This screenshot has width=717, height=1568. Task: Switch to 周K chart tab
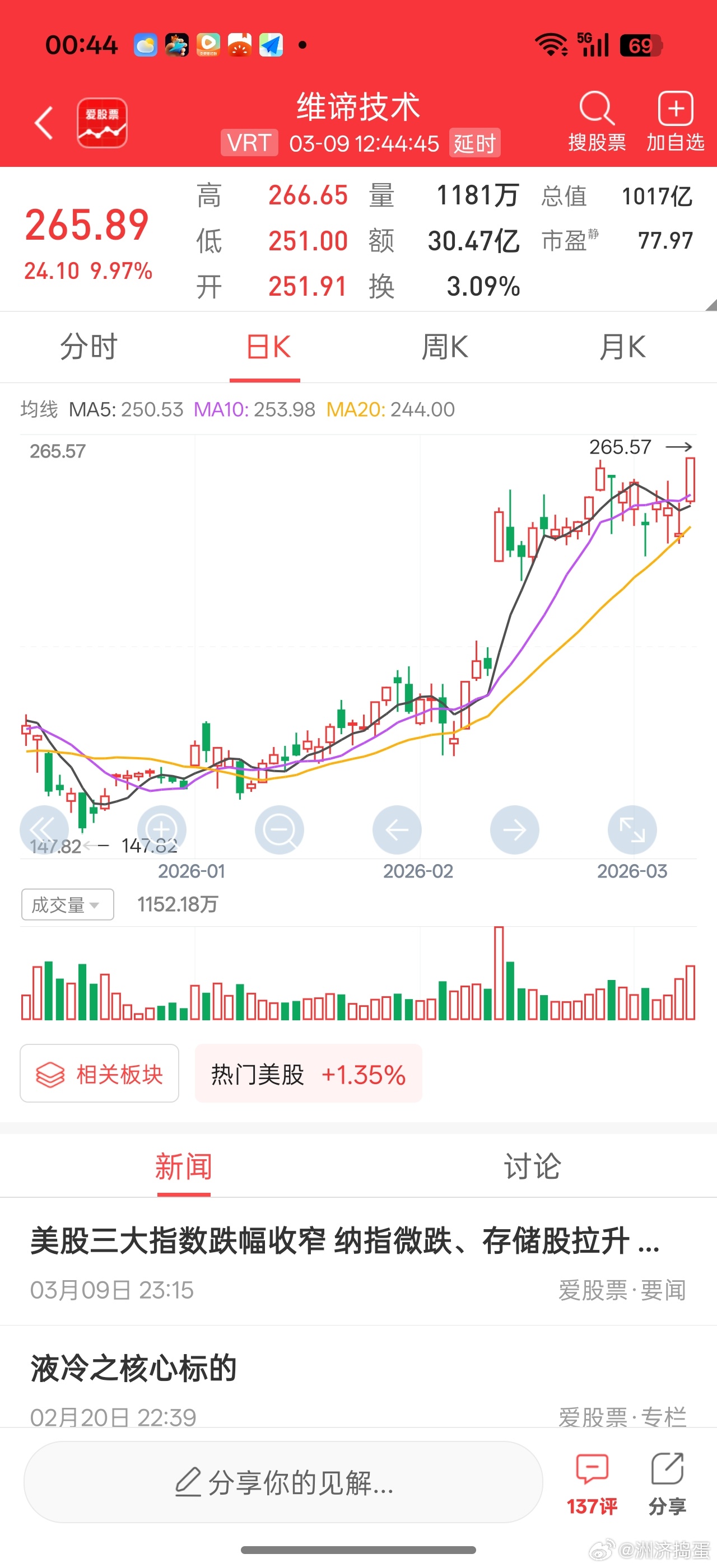pos(445,348)
